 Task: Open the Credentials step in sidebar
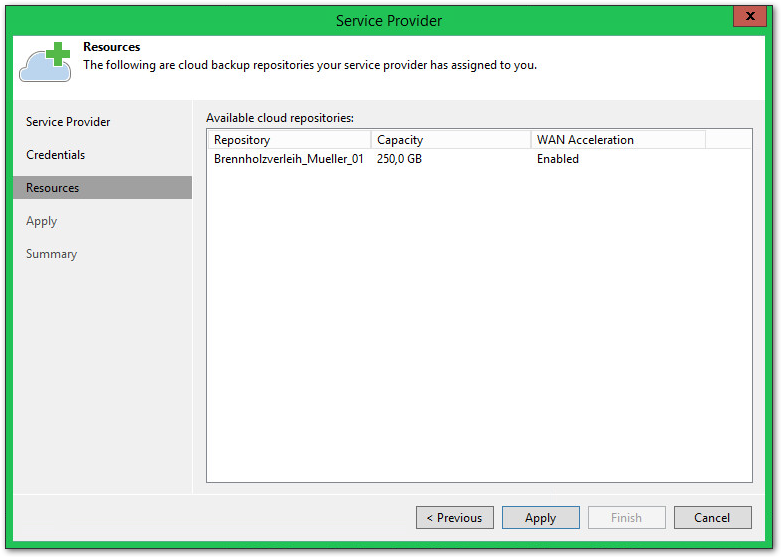click(x=55, y=155)
